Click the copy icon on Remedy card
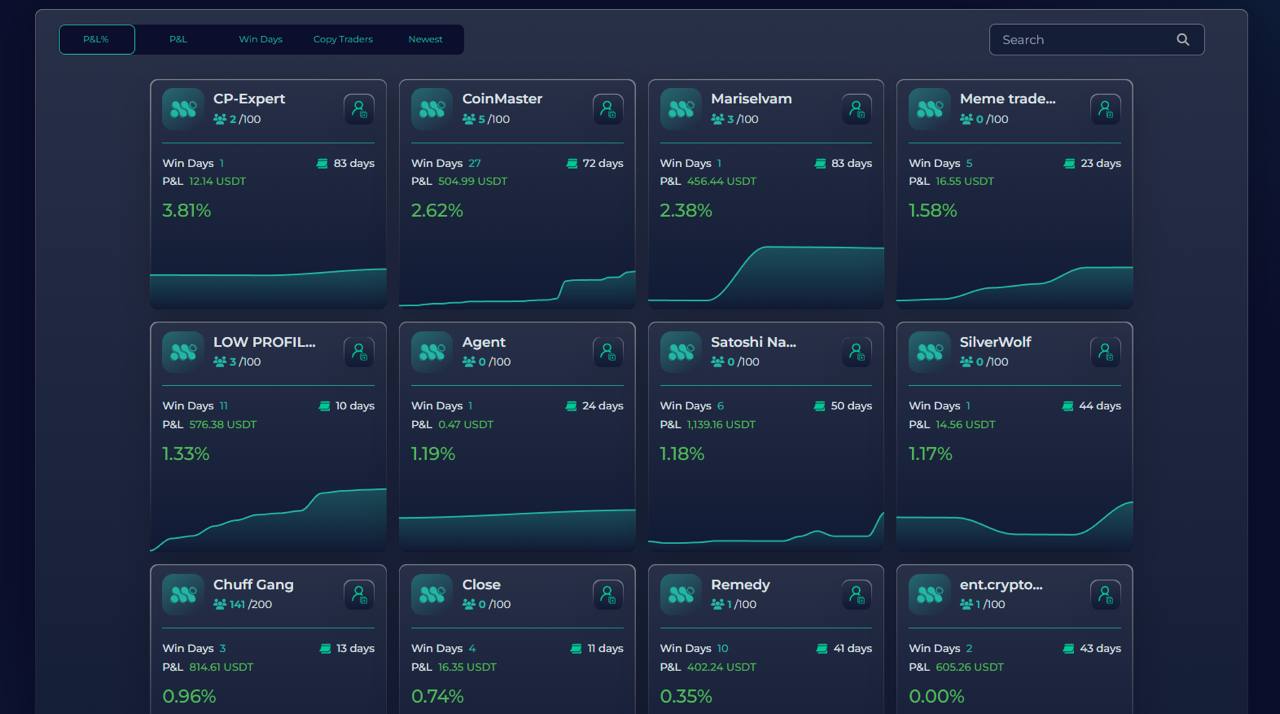The image size is (1280, 714). pyautogui.click(x=856, y=595)
